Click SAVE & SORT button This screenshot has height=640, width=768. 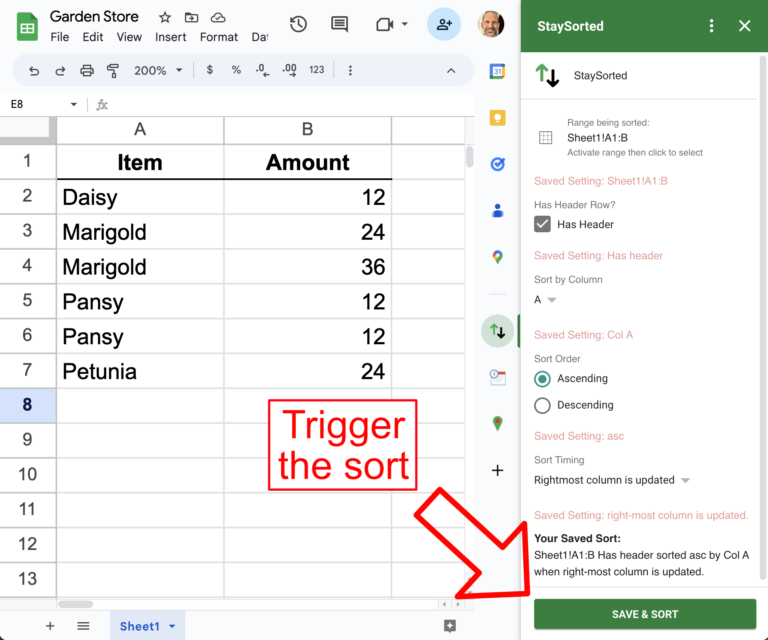[x=645, y=614]
